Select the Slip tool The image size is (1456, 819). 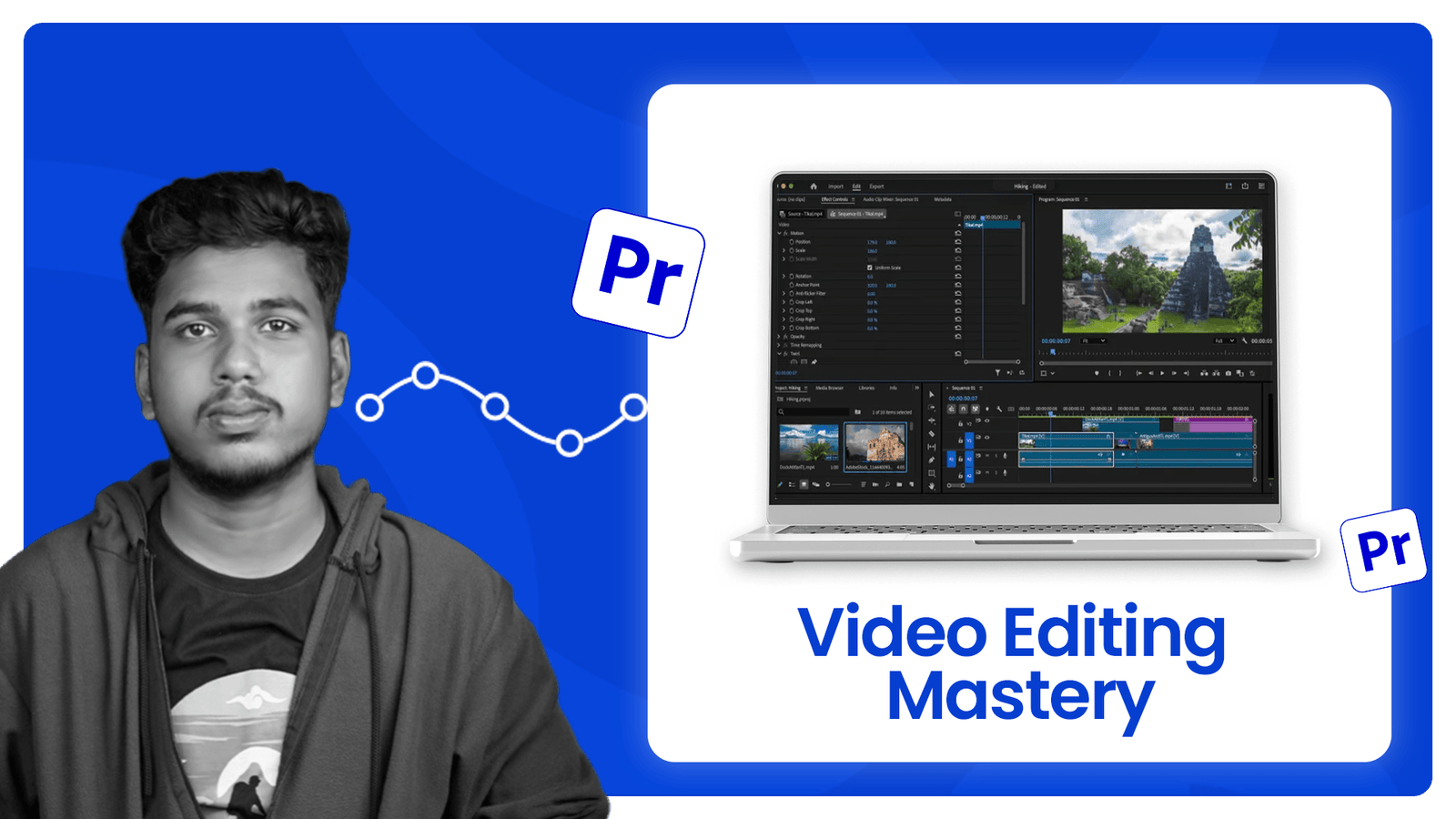[x=931, y=447]
